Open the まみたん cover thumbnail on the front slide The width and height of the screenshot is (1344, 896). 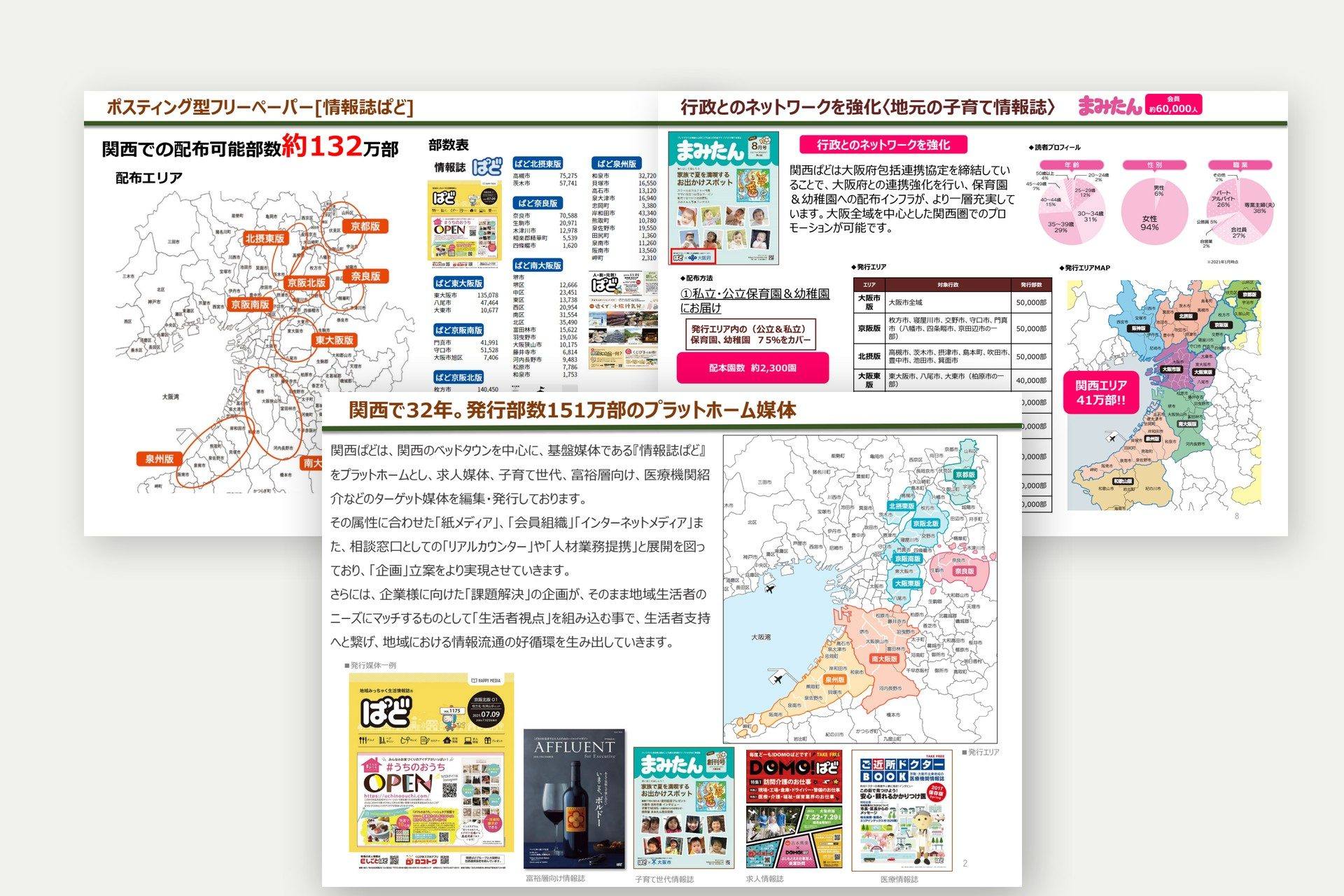(684, 808)
